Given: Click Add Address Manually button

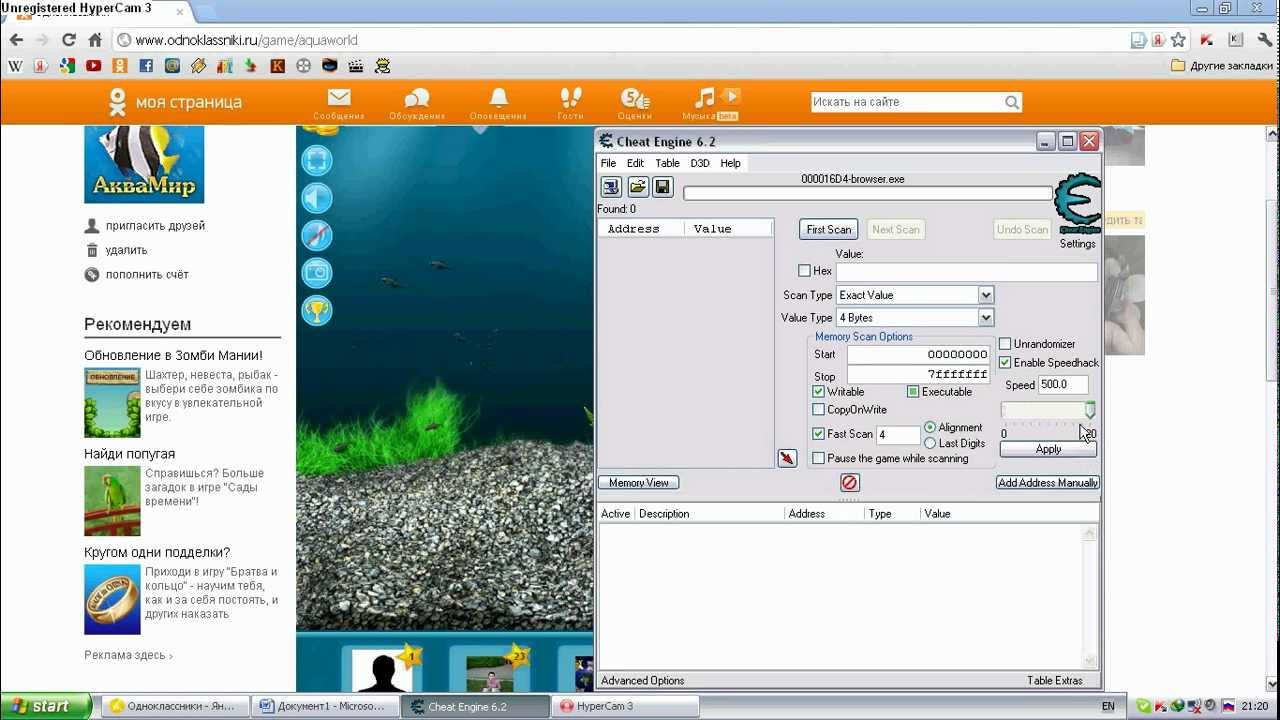Looking at the screenshot, I should click(x=1048, y=483).
